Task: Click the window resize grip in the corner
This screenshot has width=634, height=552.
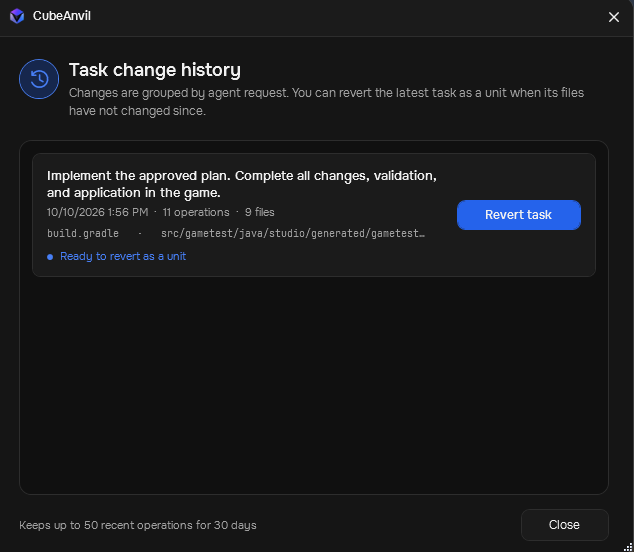Action: tap(628, 546)
